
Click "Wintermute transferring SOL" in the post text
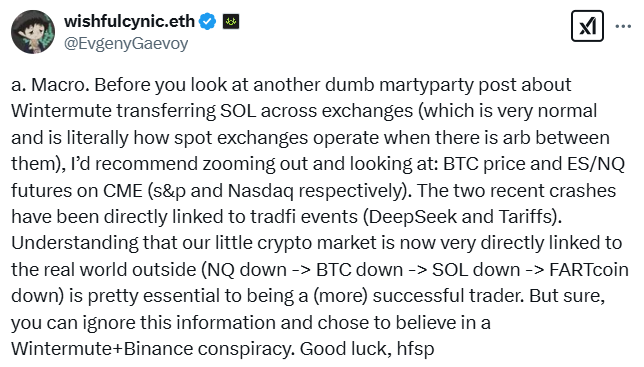coord(133,111)
